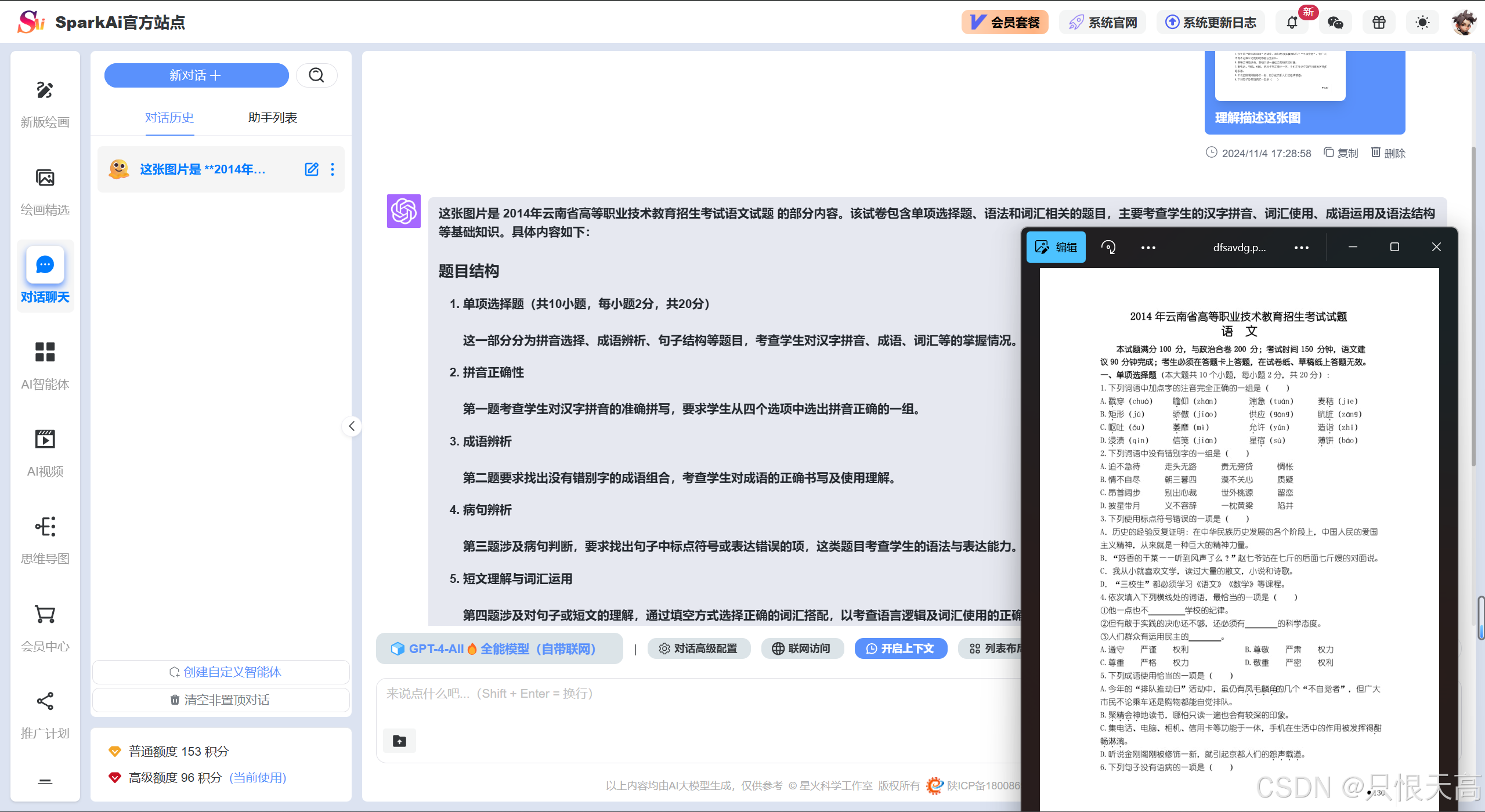Toggle the 开启上下文 context button
The width and height of the screenshot is (1485, 812).
click(900, 648)
